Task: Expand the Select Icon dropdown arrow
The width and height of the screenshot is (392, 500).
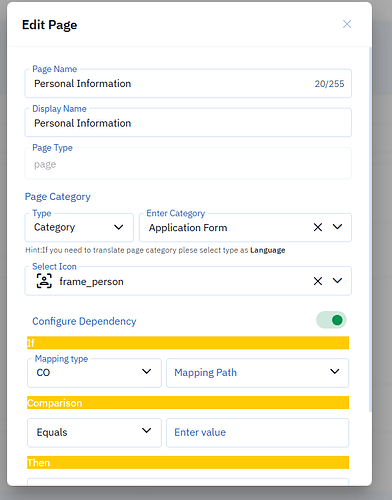Action: [x=337, y=281]
